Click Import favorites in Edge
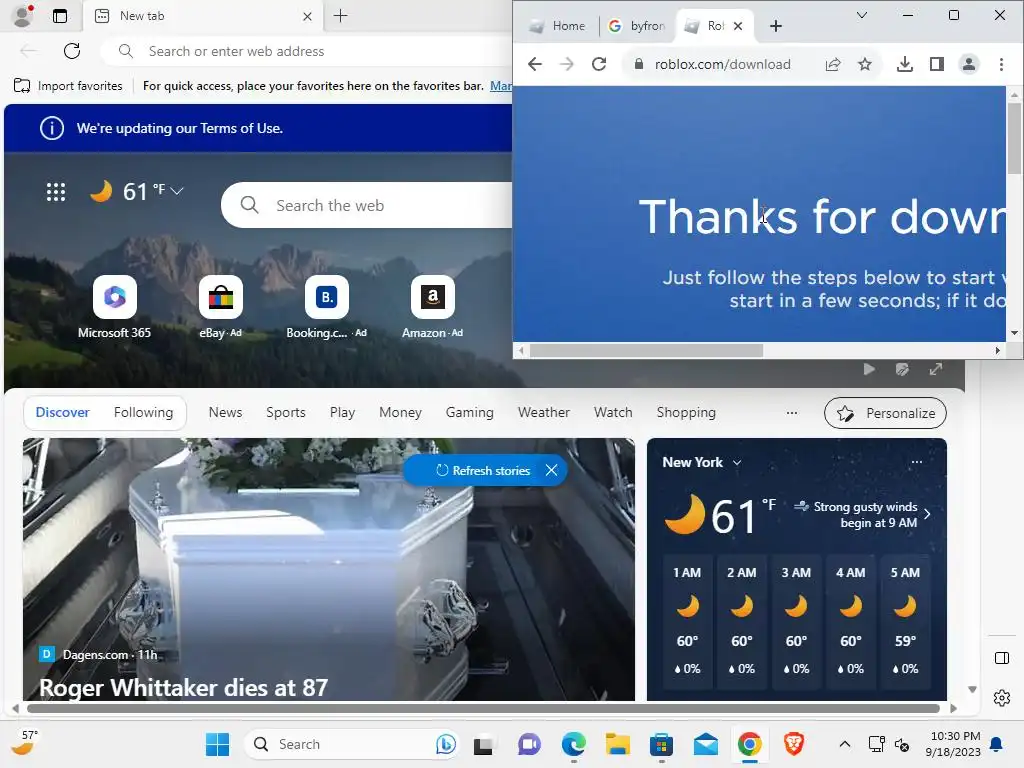This screenshot has height=768, width=1024. coord(68,86)
